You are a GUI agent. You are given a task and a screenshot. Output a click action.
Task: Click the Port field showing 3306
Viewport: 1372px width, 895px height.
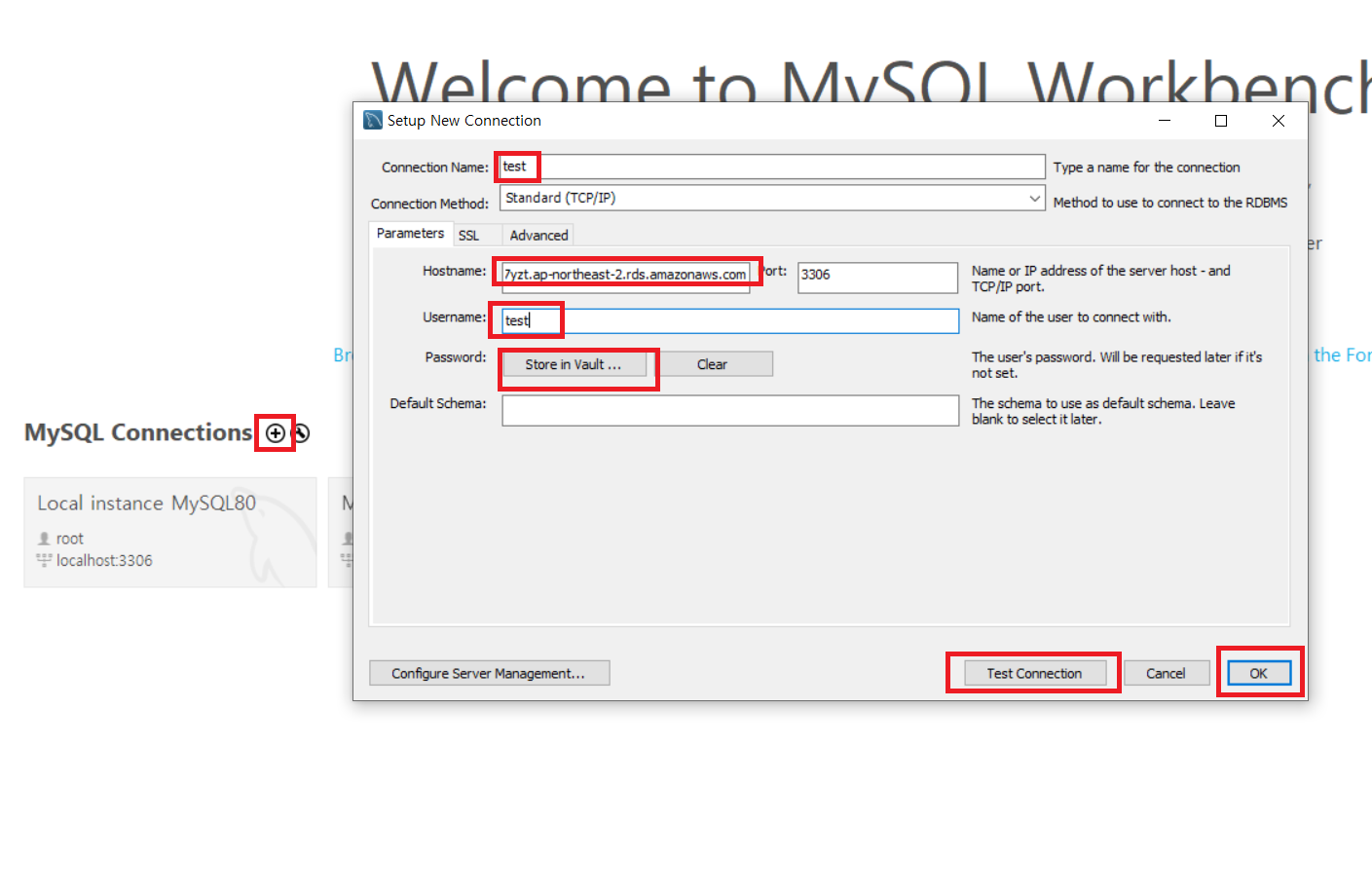coord(877,277)
